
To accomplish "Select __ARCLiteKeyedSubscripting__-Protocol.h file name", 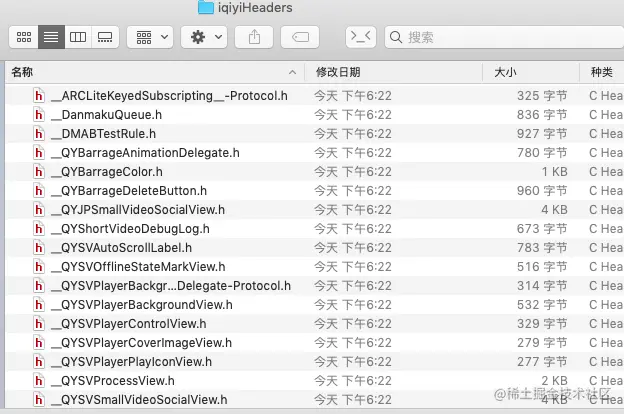I will click(x=169, y=96).
